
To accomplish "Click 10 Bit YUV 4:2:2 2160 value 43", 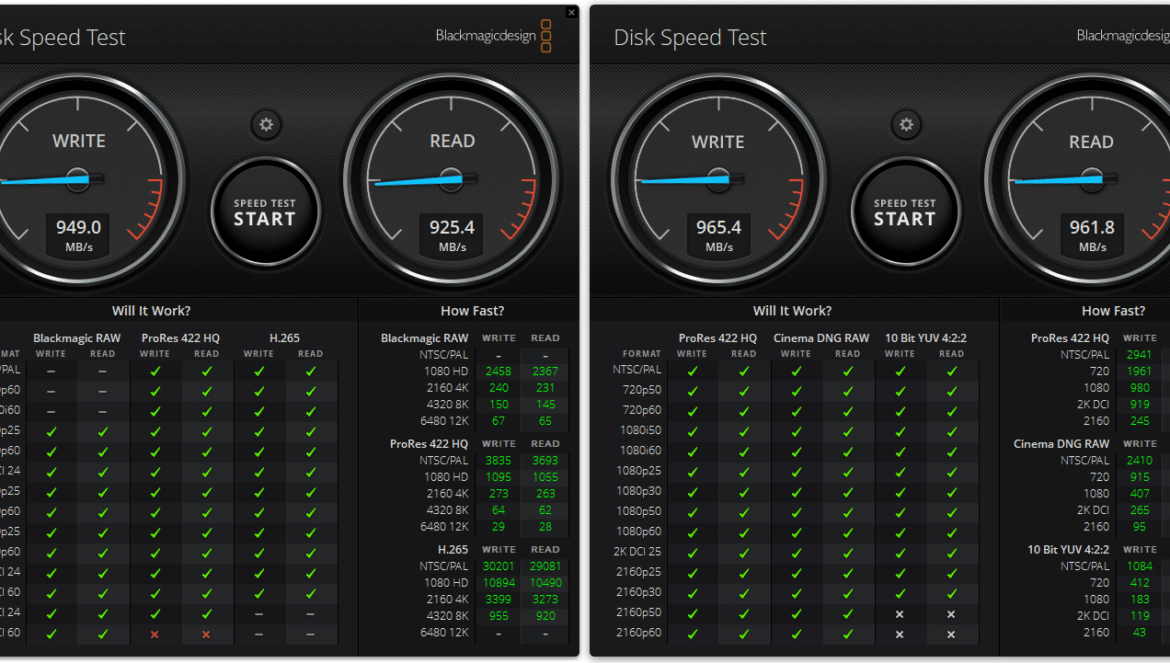I will coord(1139,632).
